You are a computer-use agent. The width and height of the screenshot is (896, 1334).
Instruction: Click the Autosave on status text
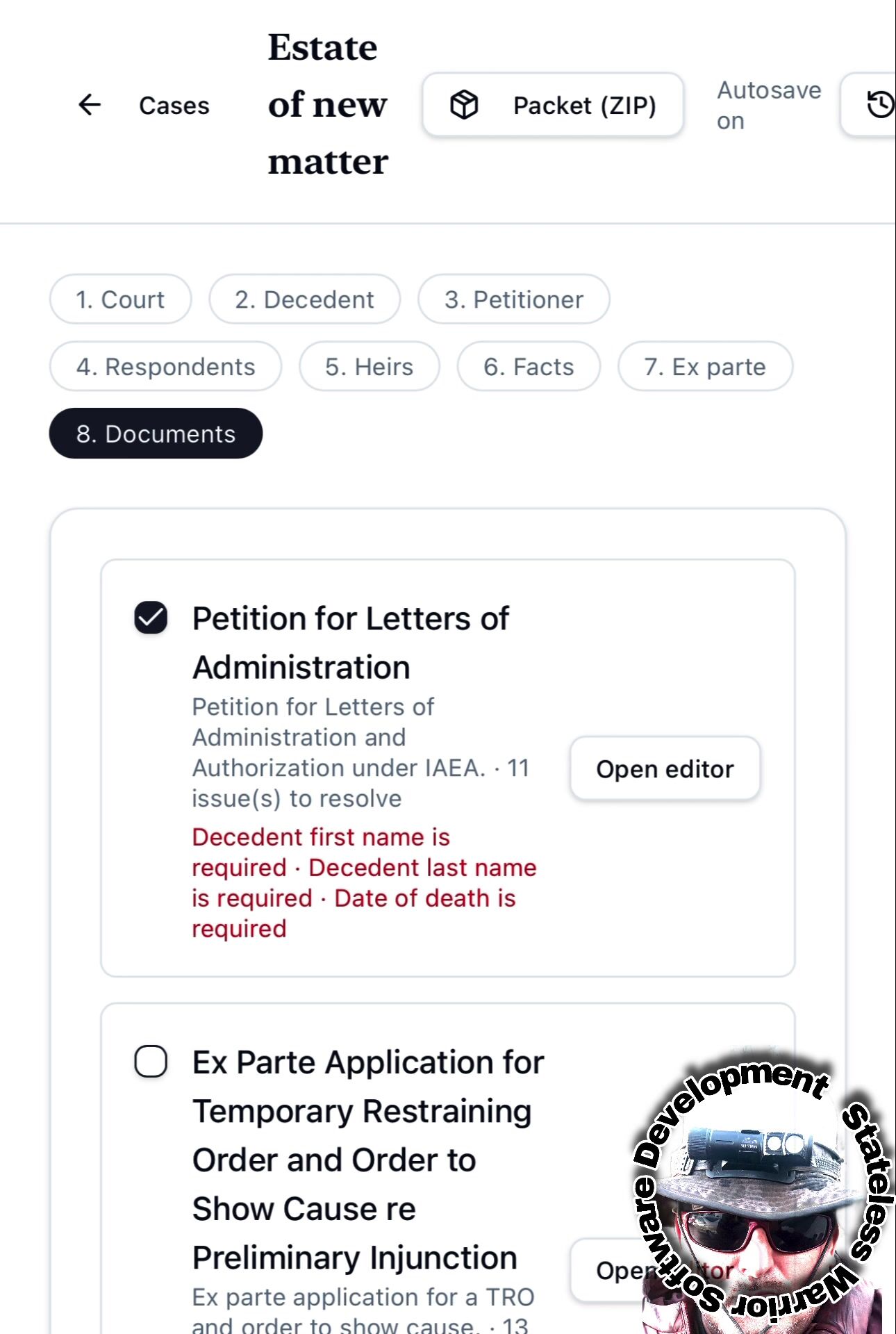(769, 105)
